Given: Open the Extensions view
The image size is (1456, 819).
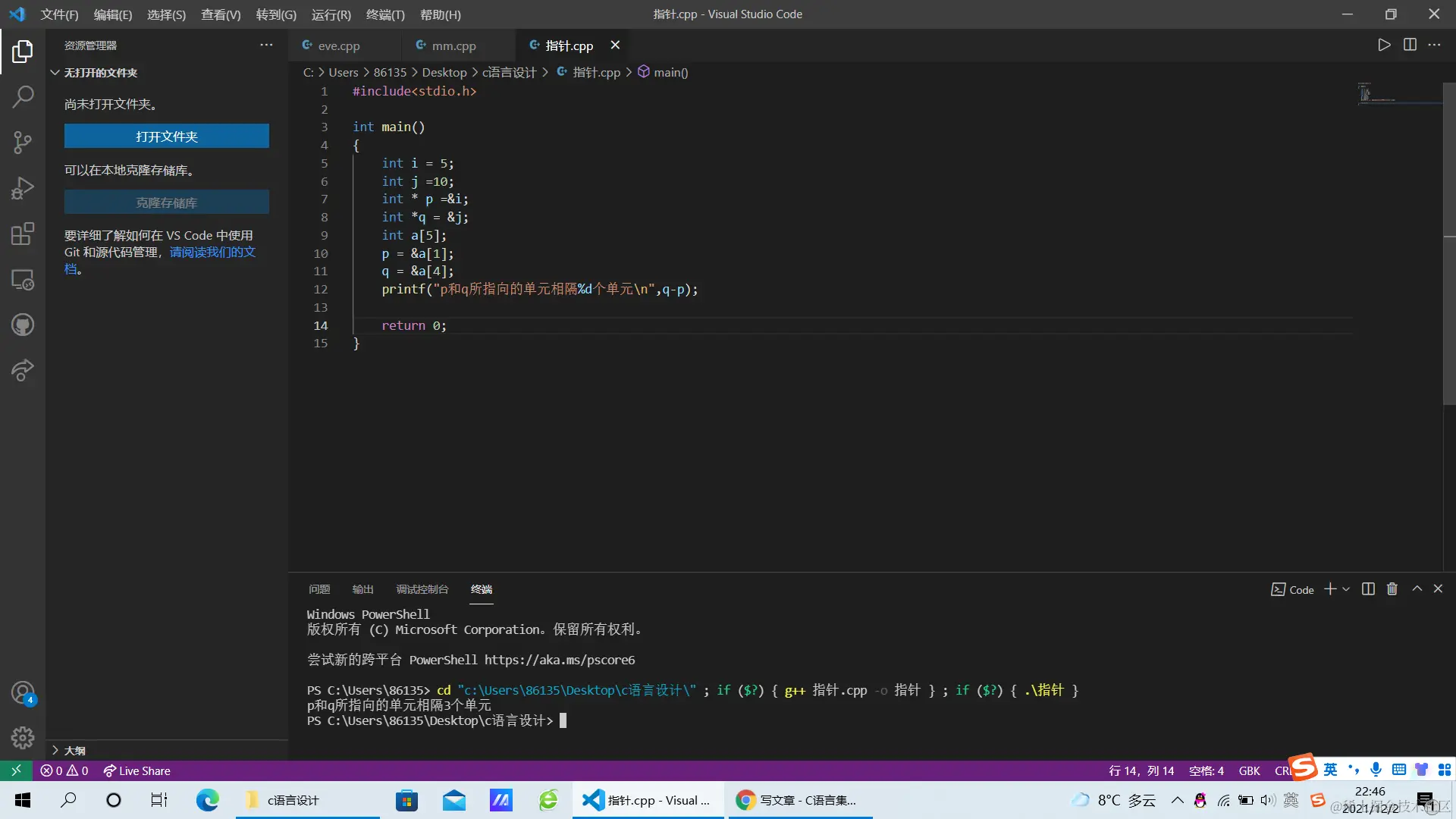Looking at the screenshot, I should tap(23, 234).
